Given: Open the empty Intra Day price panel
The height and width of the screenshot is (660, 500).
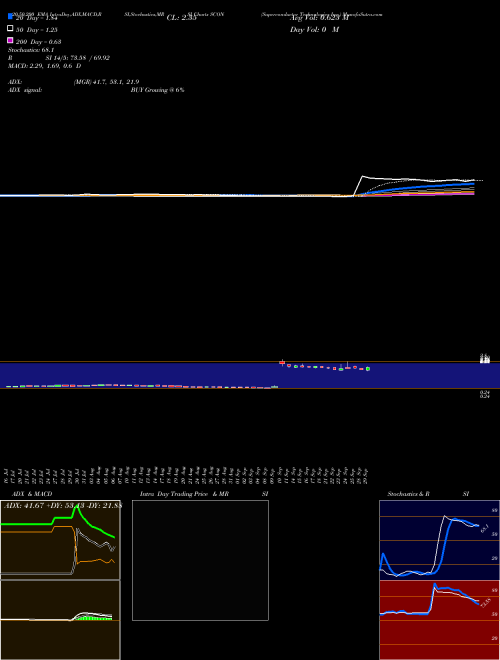Looking at the screenshot, I should 200,560.
